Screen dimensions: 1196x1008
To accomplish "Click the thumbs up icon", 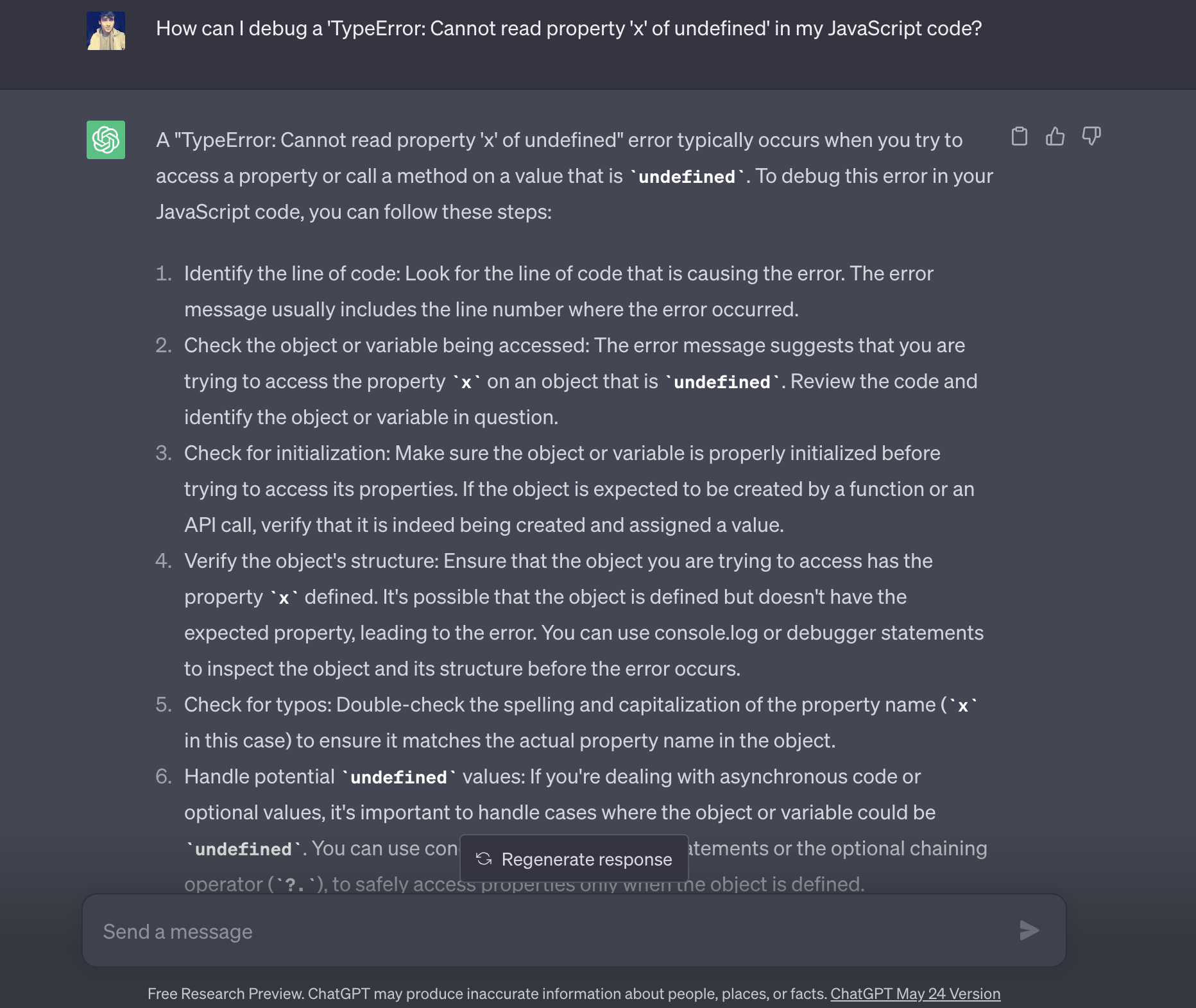I will (1055, 137).
